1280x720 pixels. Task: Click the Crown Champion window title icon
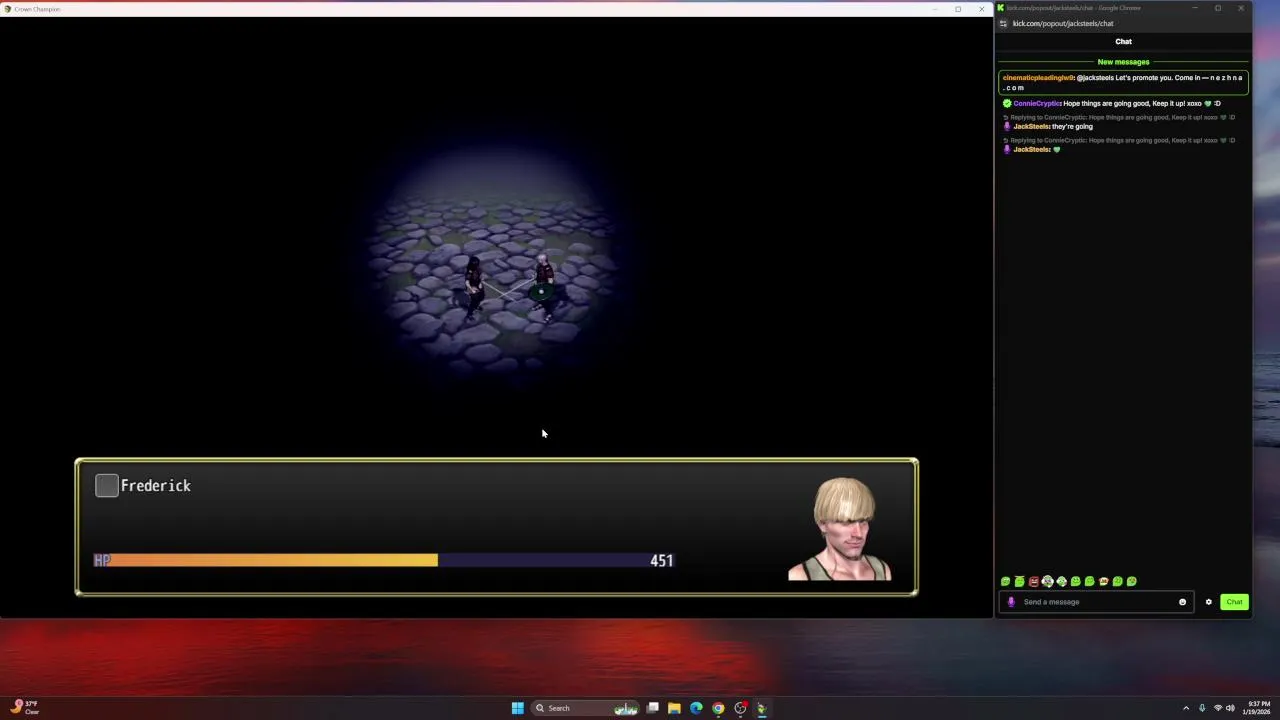pos(8,9)
